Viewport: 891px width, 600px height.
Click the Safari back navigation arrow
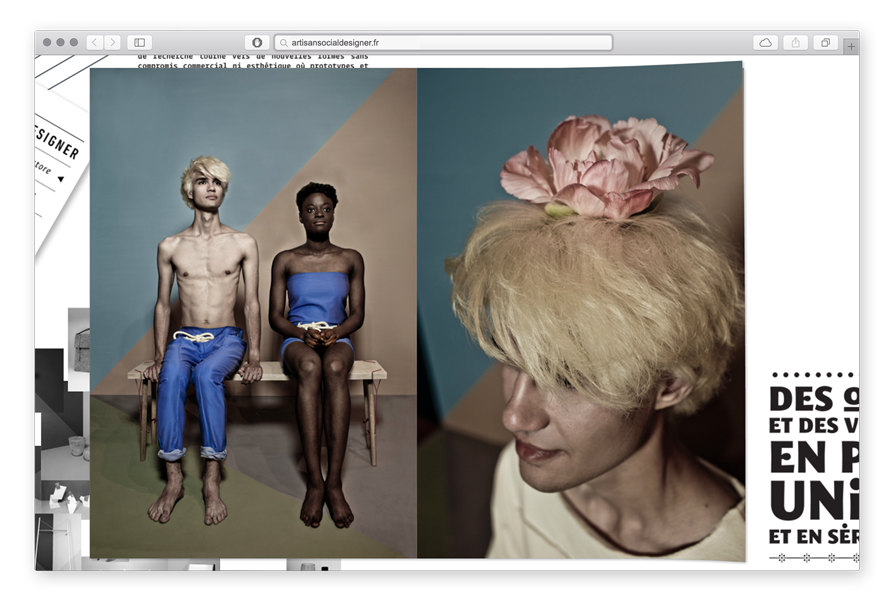(94, 43)
